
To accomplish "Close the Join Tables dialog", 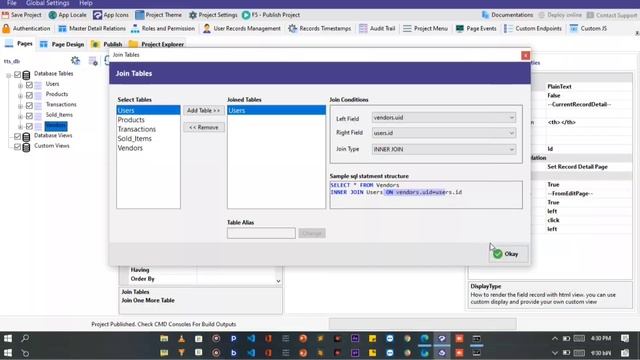I will point(525,55).
